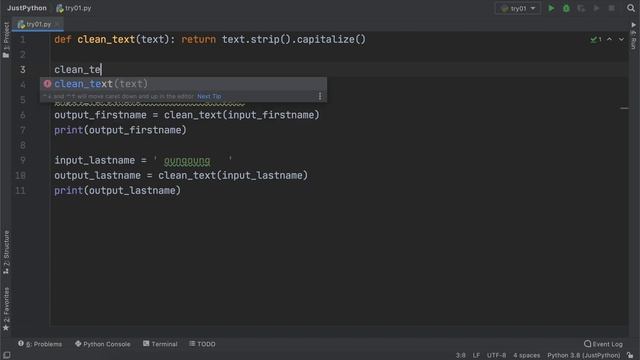Image resolution: width=640 pixels, height=360 pixels.
Task: Open Run tool window on right edge
Action: point(633,36)
